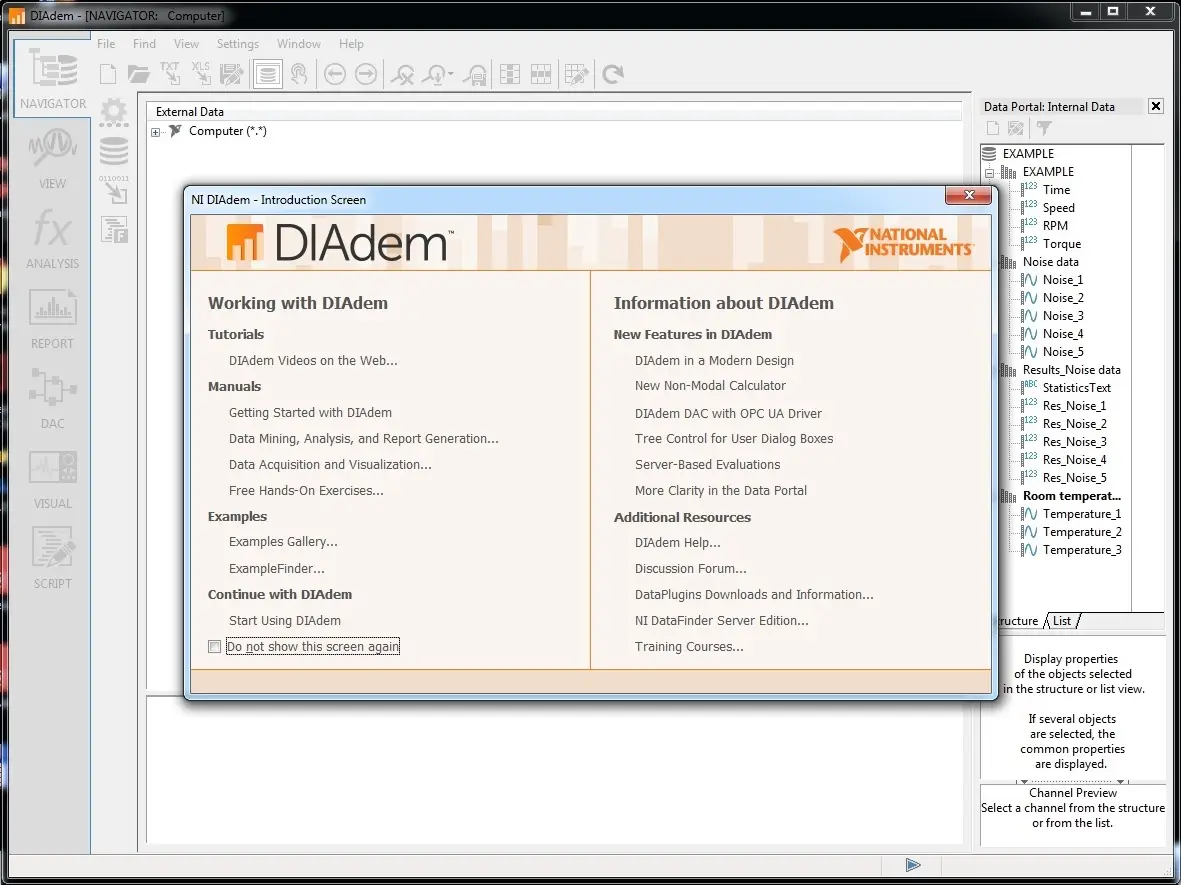Expand the Computer (*.*) tree node
This screenshot has width=1181, height=885.
[156, 132]
